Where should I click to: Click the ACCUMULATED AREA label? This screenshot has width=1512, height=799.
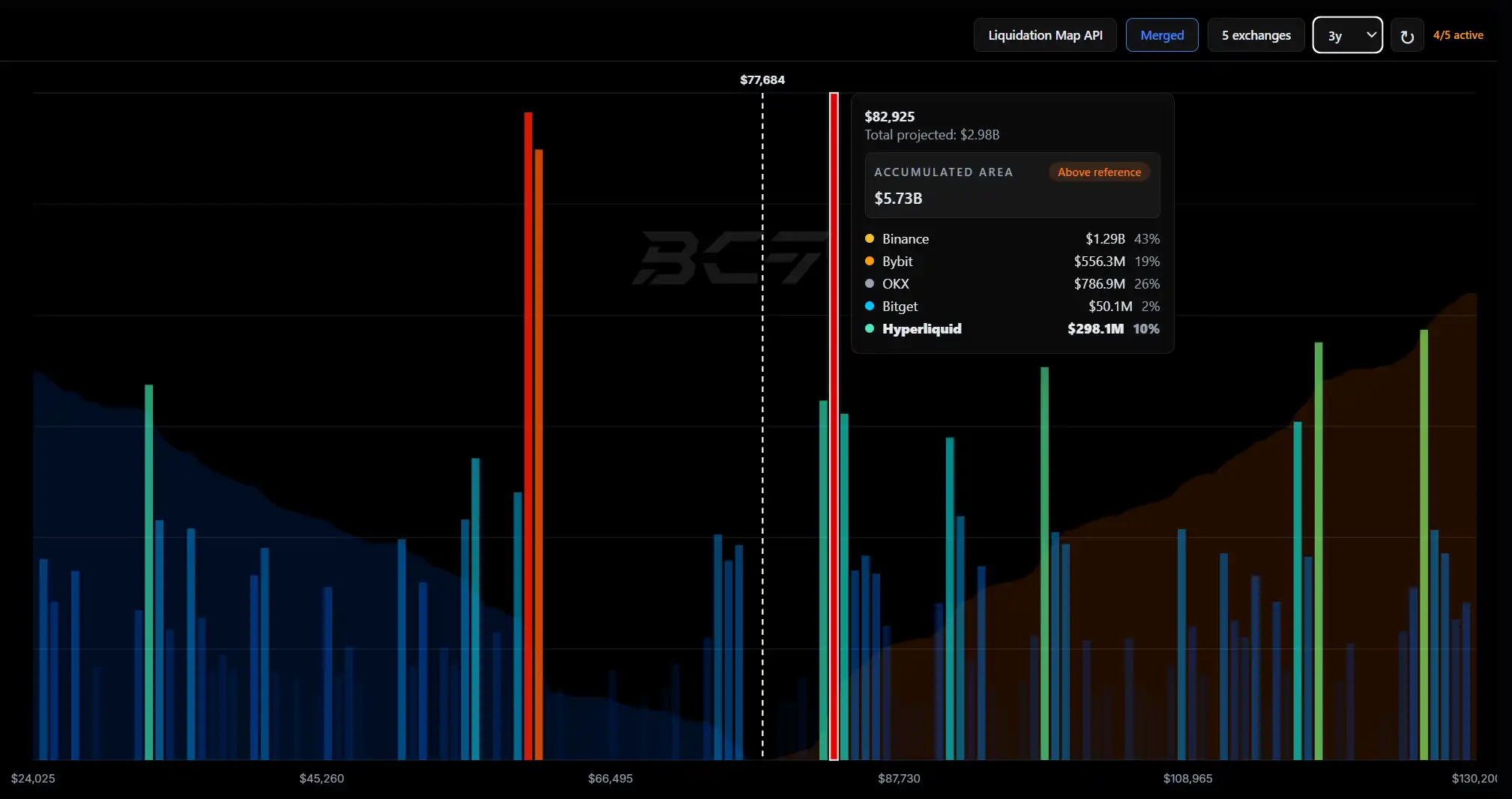[944, 172]
